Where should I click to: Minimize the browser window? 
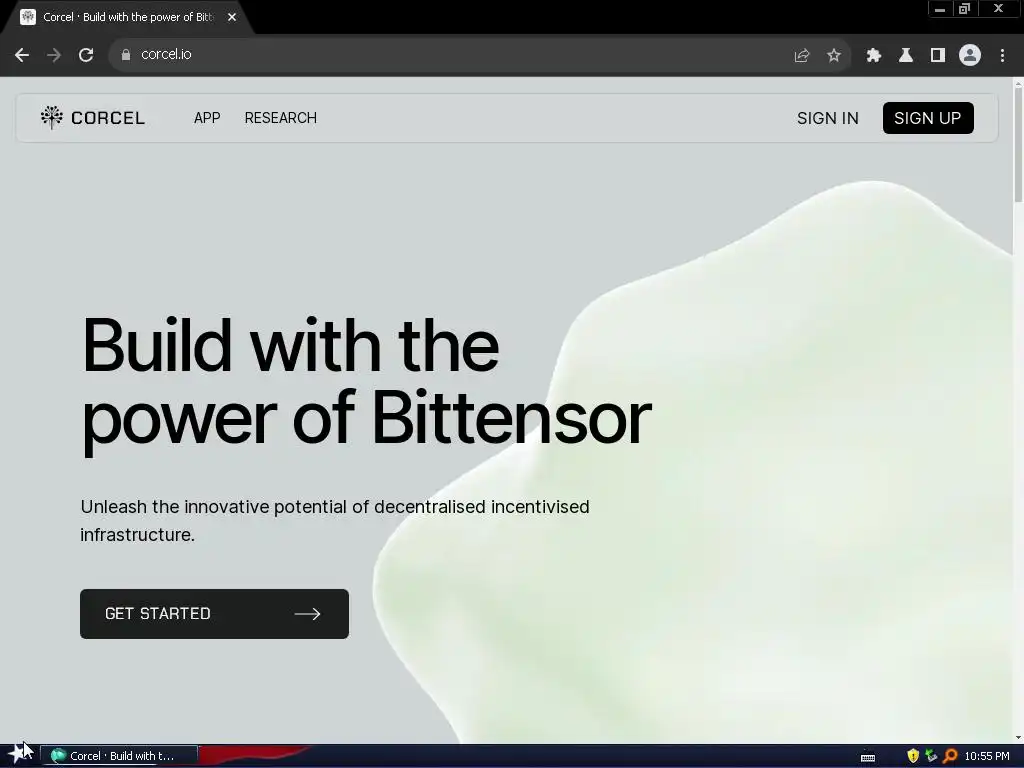point(940,9)
